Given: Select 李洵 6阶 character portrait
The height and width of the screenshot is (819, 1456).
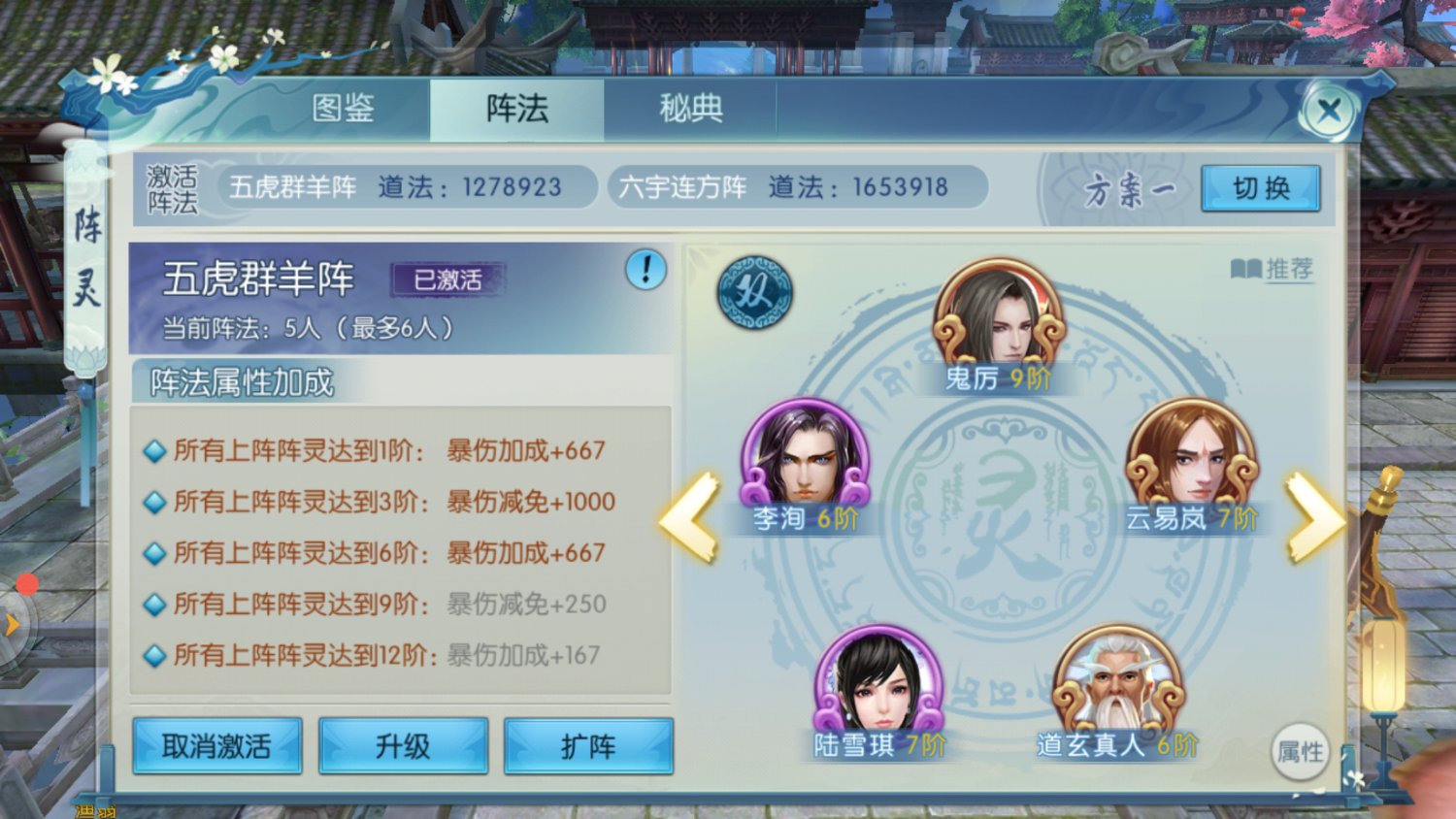Looking at the screenshot, I should 805,465.
